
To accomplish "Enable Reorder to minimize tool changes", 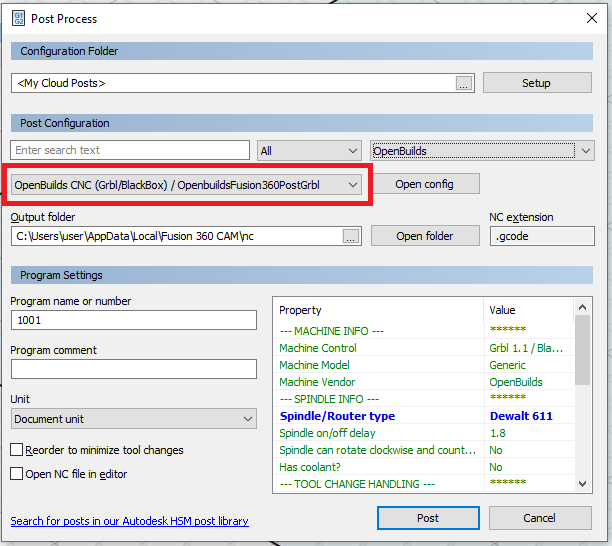I will click(x=16, y=450).
